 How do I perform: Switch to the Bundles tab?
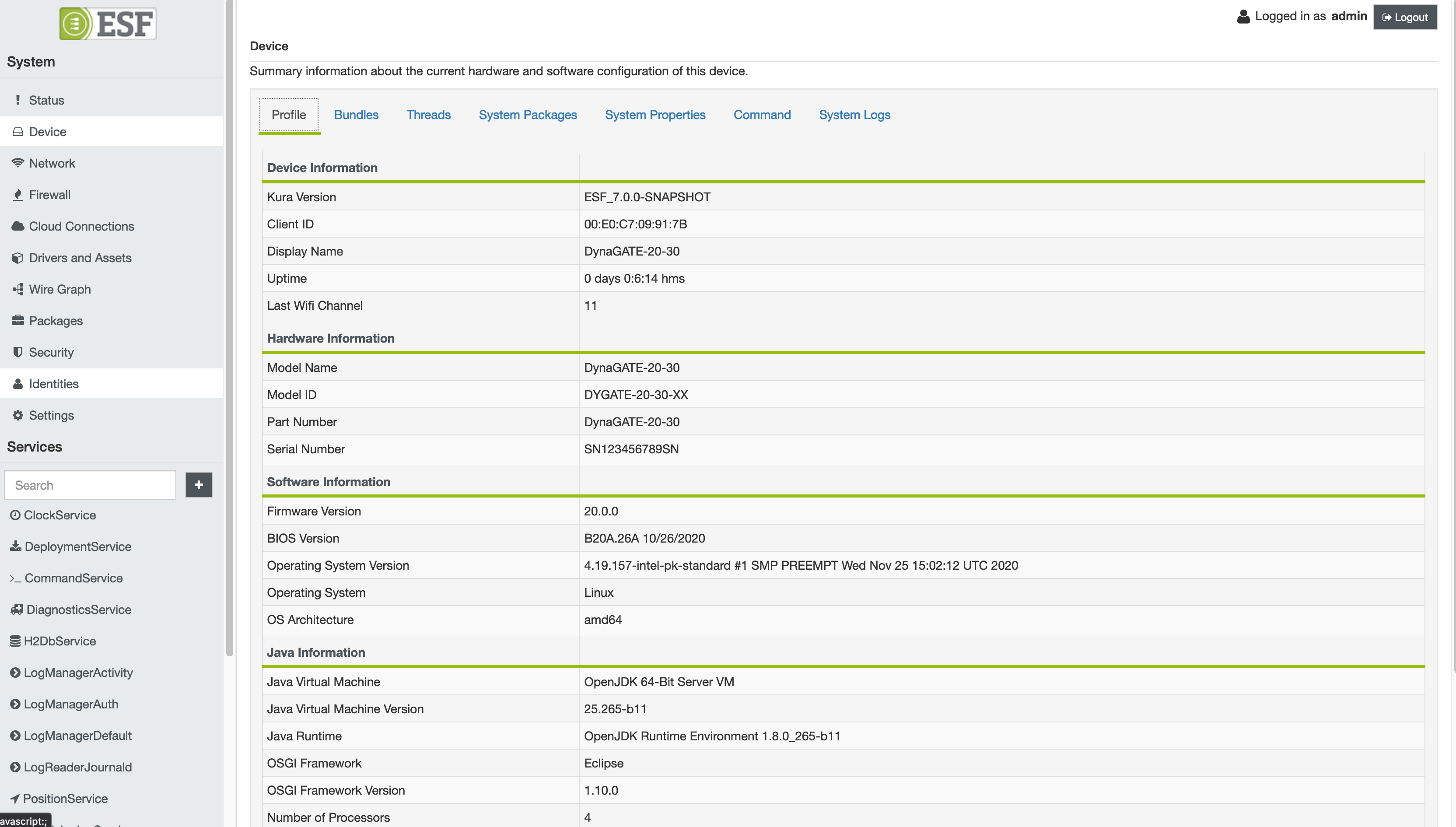(356, 115)
